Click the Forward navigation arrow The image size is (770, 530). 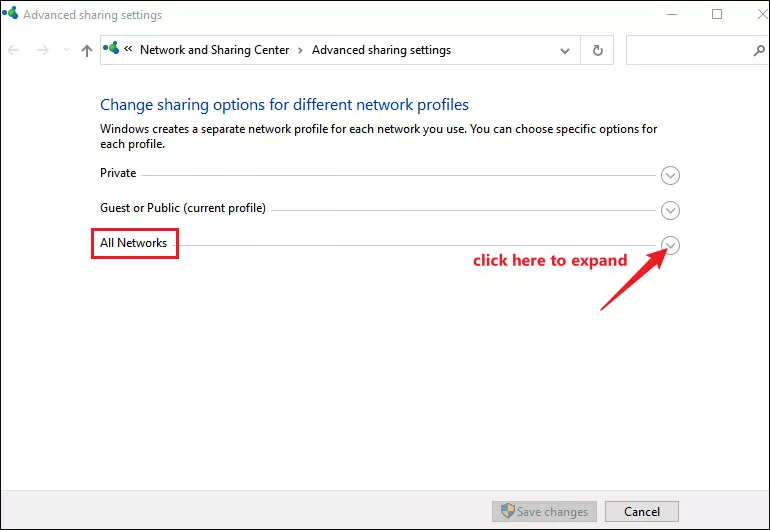[43, 50]
